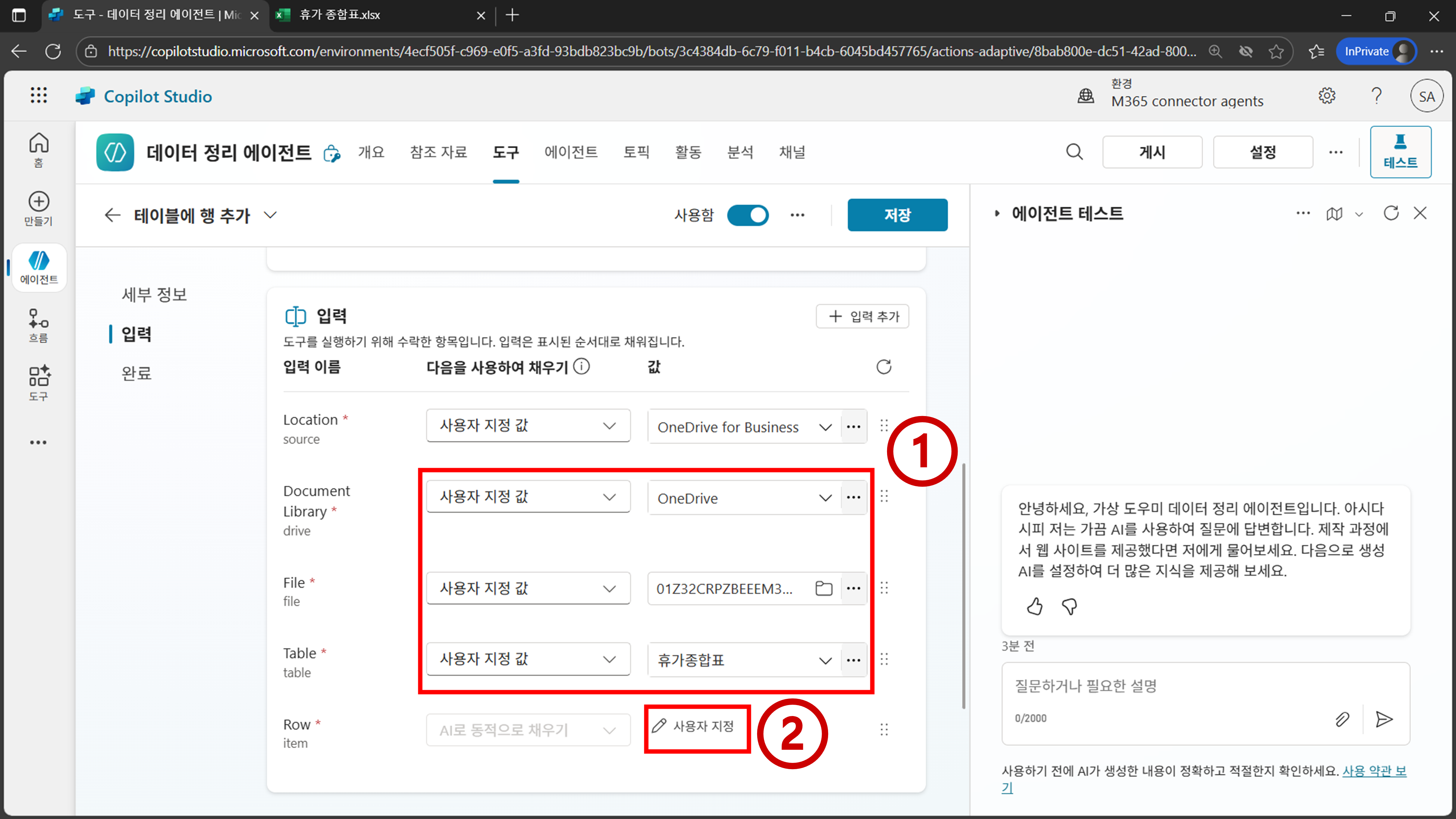
Task: Expand the 테이블에 행 추가 title chevron
Action: [271, 215]
